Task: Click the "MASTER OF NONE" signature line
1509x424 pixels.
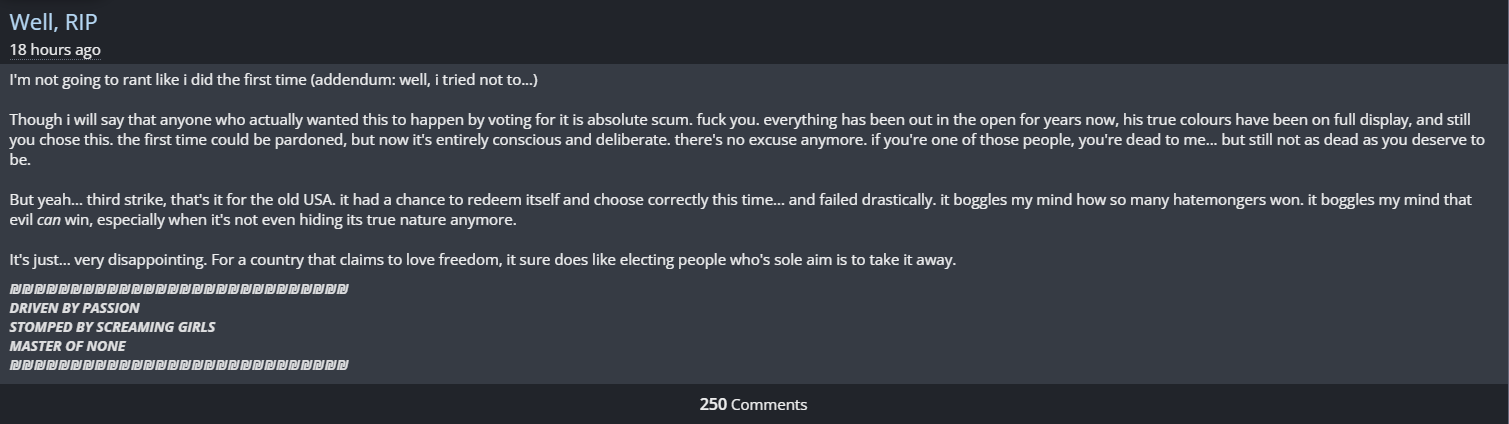Action: pos(68,346)
